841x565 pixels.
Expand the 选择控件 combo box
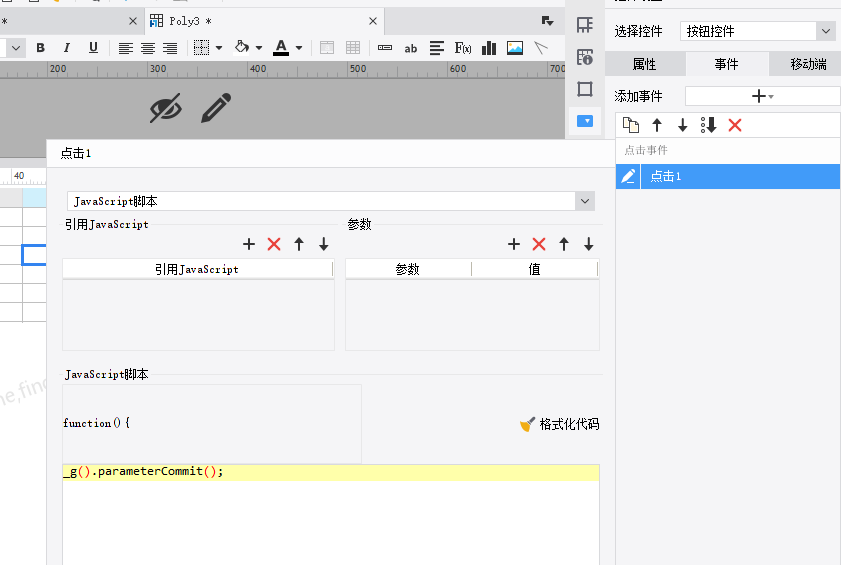(x=825, y=31)
